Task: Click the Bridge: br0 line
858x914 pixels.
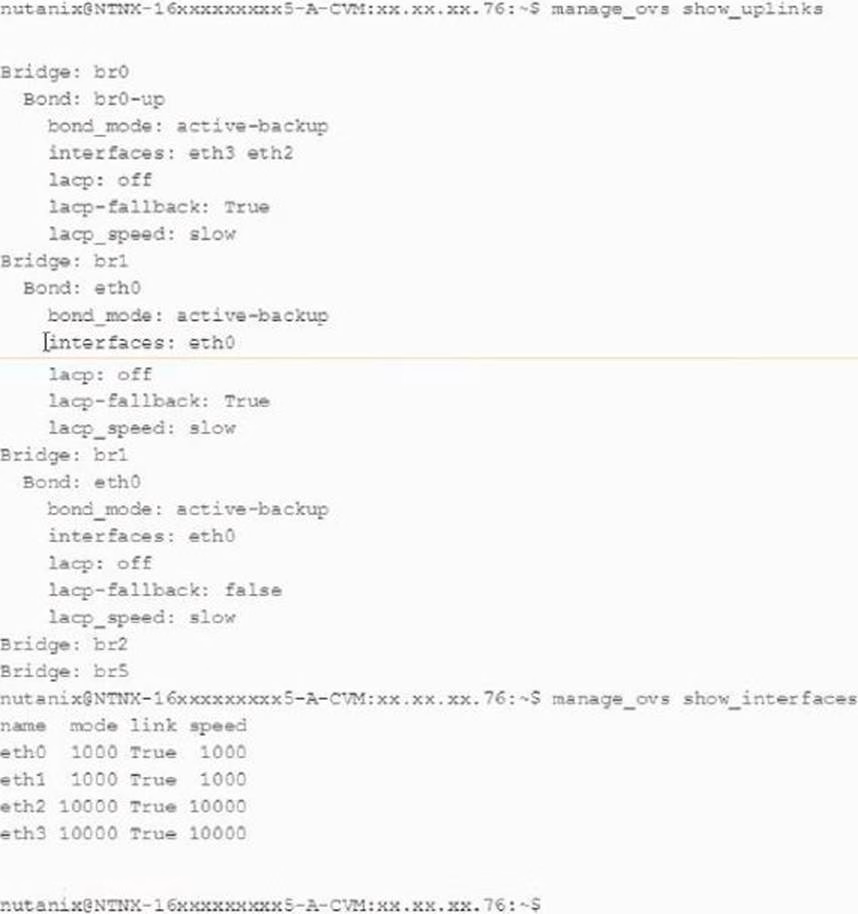Action: [64, 72]
